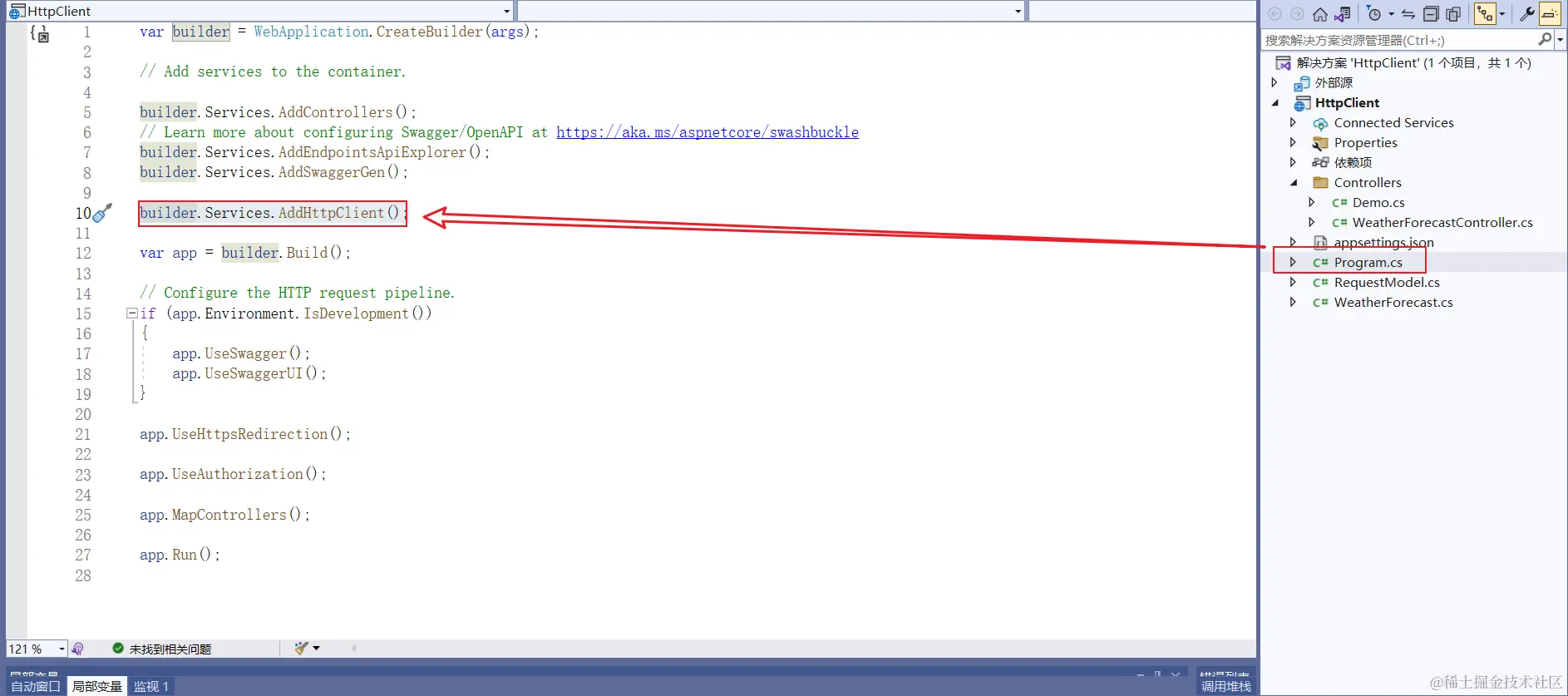Click the screwdriver quick actions icon

(102, 213)
